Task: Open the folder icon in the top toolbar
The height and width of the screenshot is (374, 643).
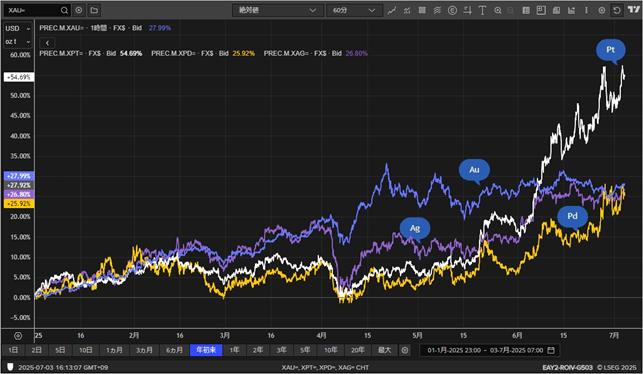Action: (x=94, y=10)
